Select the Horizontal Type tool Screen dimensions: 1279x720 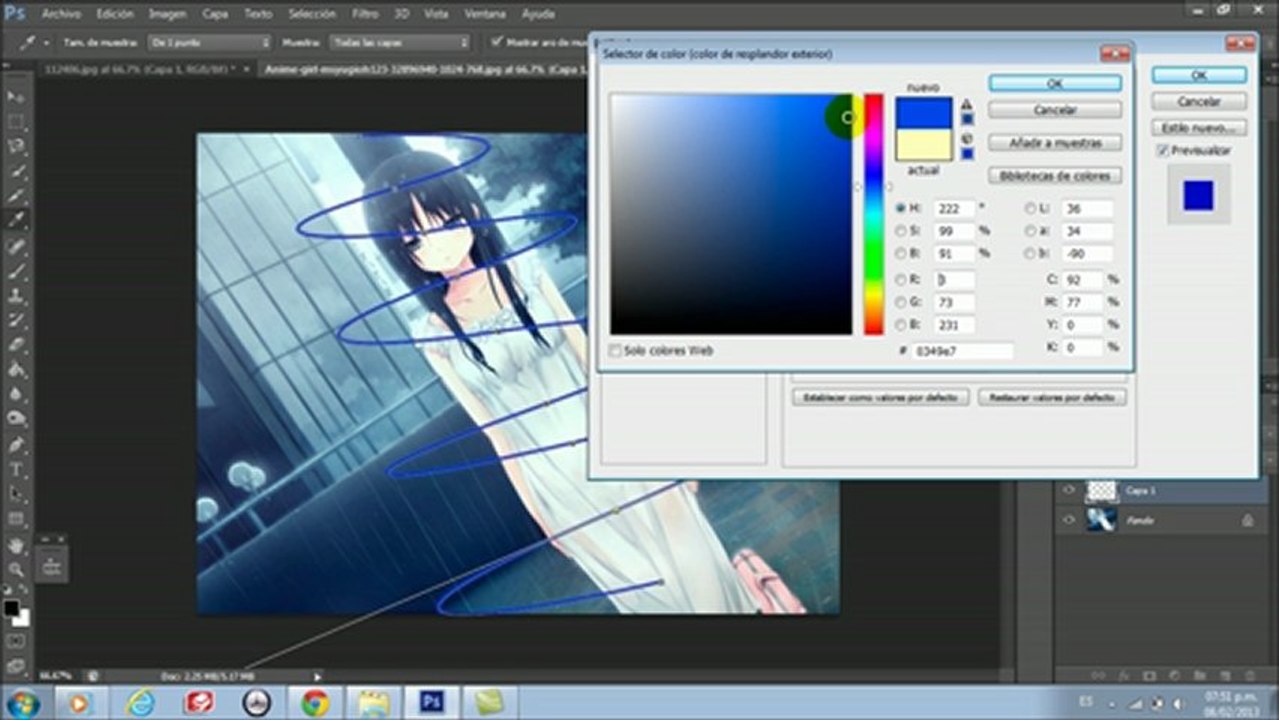coord(16,470)
